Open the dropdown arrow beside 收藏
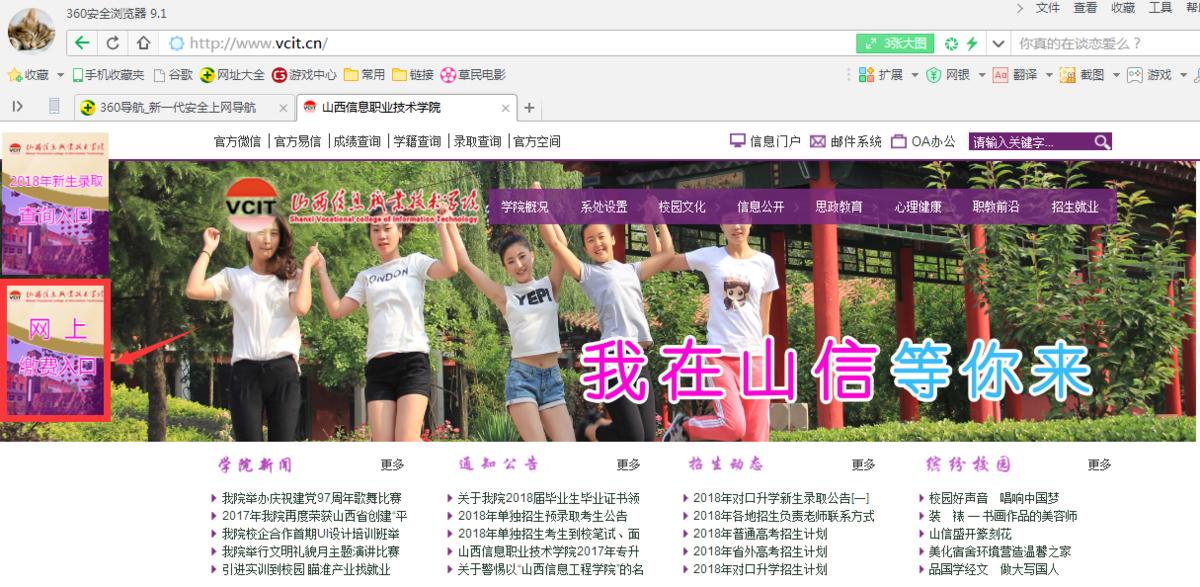 click(59, 75)
